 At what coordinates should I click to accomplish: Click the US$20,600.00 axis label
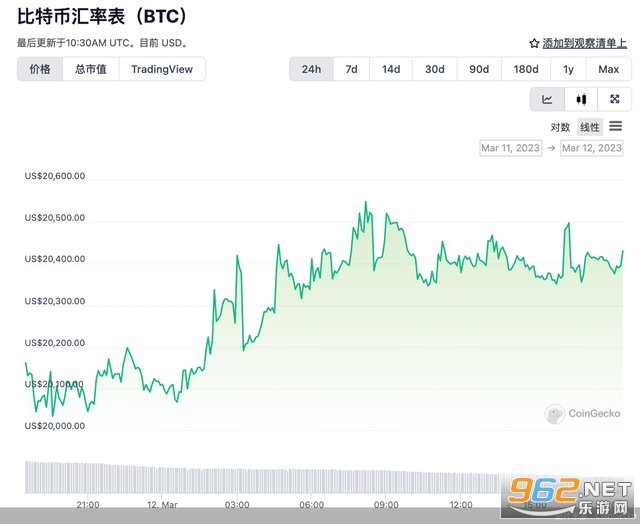55,176
